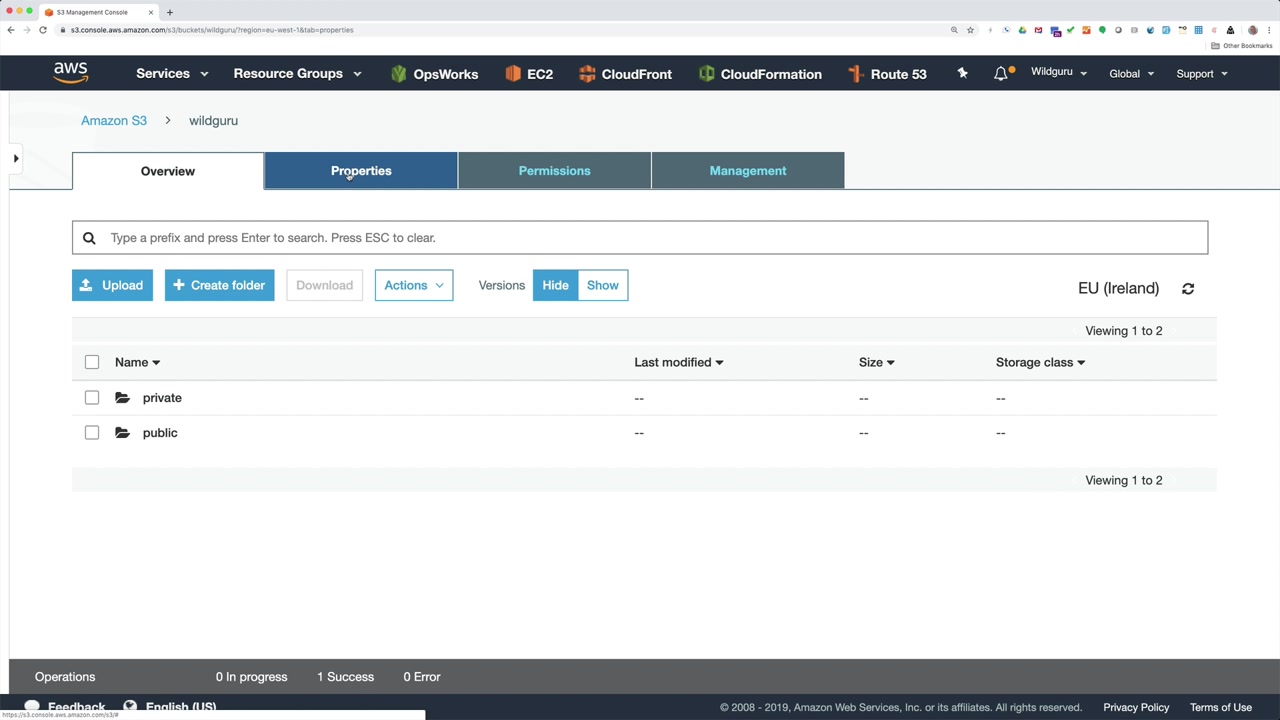Toggle the select-all checkbox
The image size is (1280, 720).
92,362
